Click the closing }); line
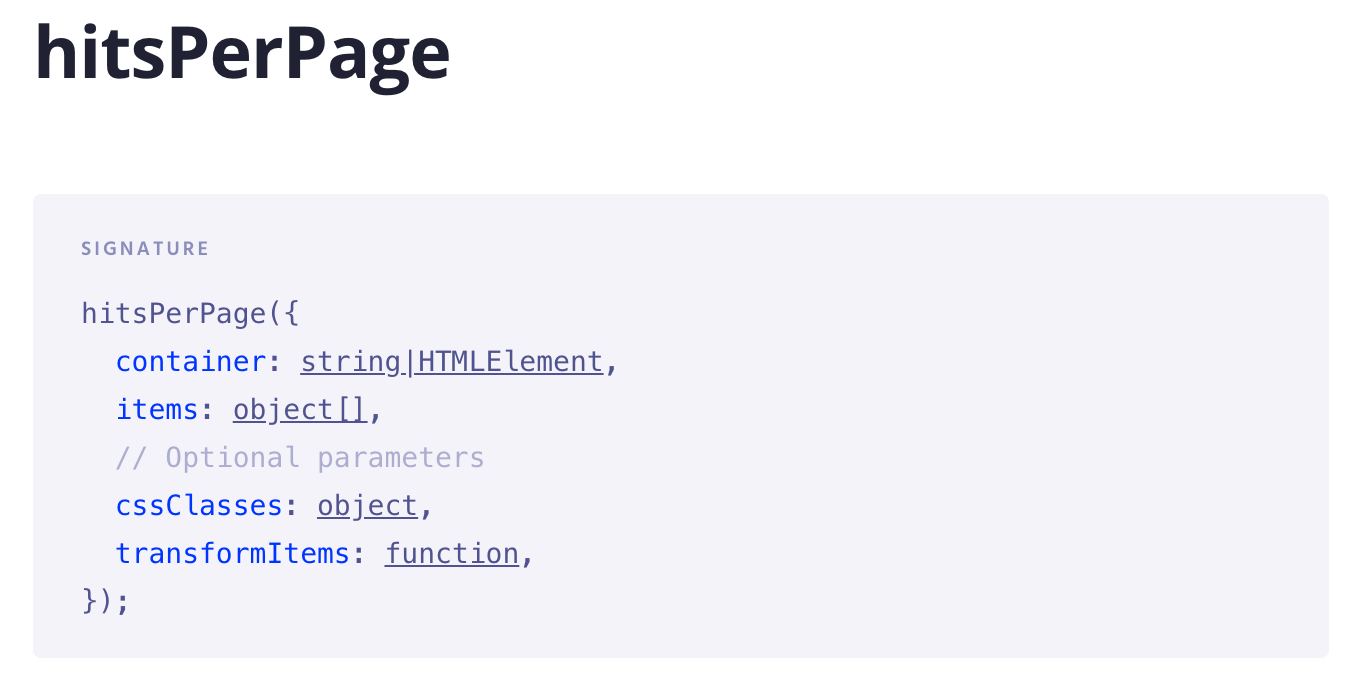The width and height of the screenshot is (1352, 684). (106, 602)
